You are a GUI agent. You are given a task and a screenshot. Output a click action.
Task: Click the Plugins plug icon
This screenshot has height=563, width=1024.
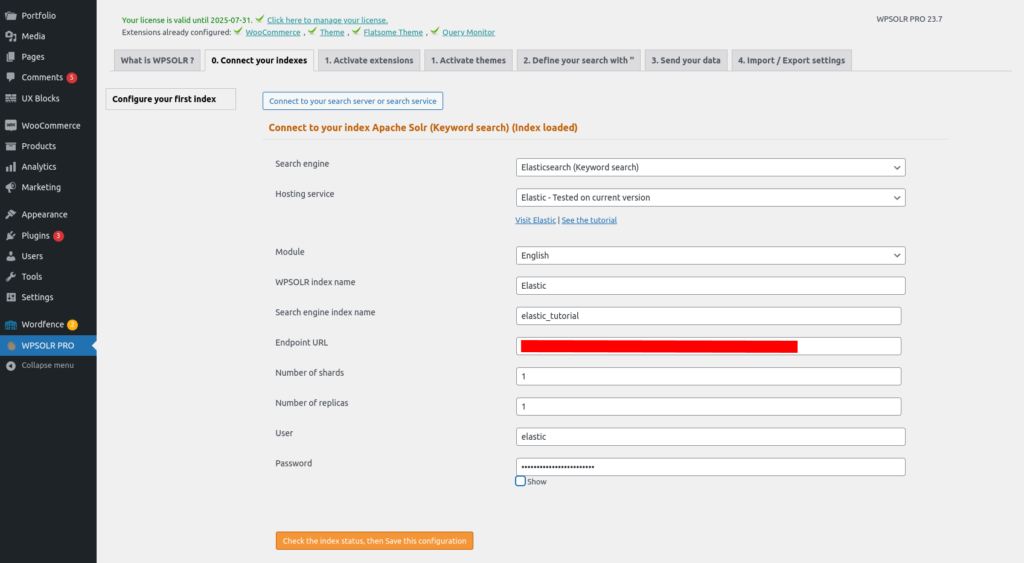click(x=10, y=236)
